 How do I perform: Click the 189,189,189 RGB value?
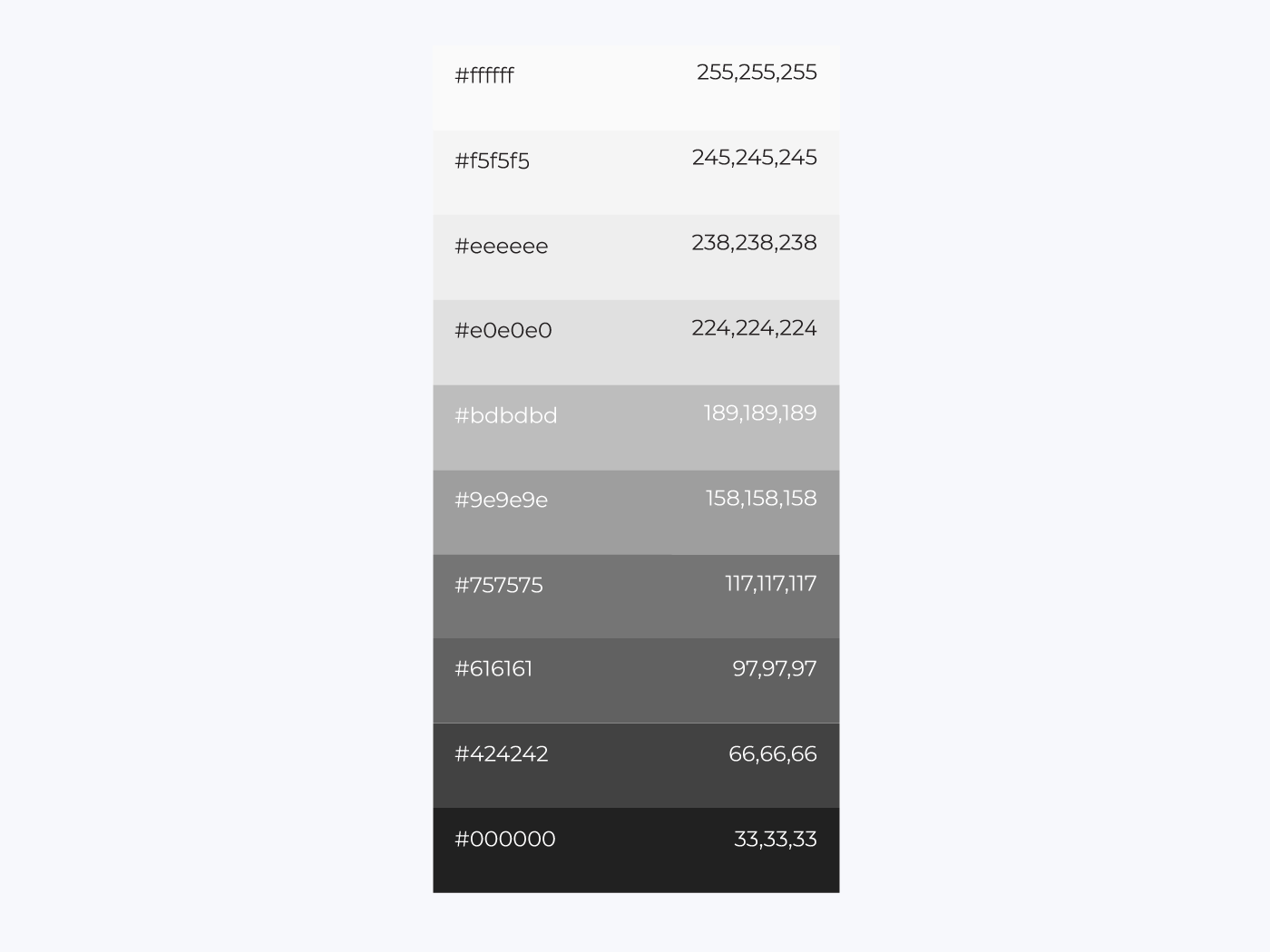click(760, 413)
